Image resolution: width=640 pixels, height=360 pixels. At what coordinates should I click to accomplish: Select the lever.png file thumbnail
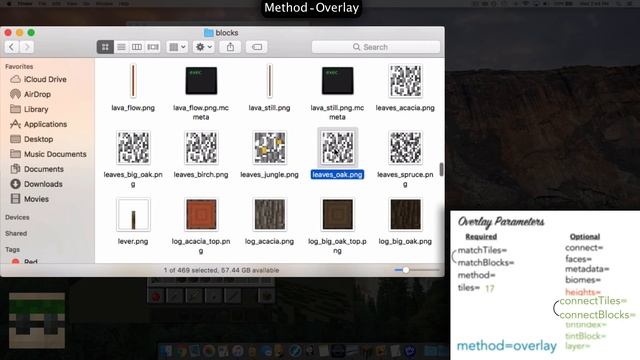pos(133,214)
